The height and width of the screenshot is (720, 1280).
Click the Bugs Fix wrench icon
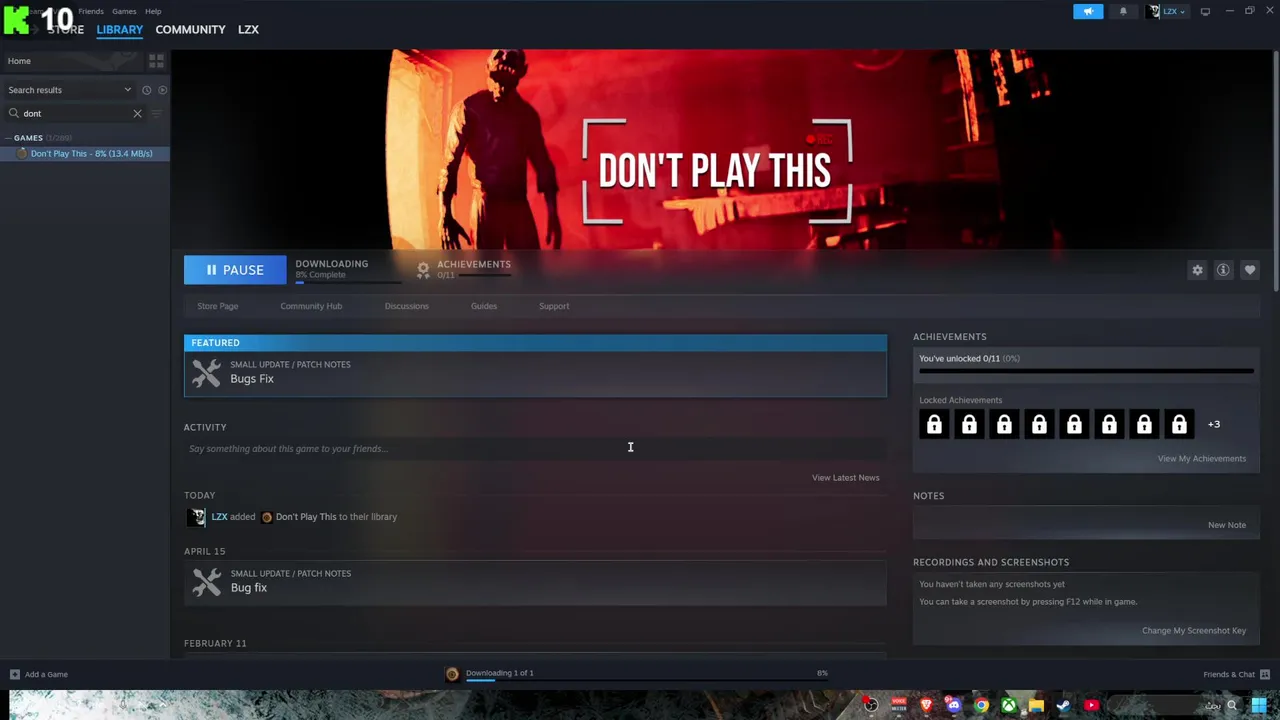[x=206, y=373]
